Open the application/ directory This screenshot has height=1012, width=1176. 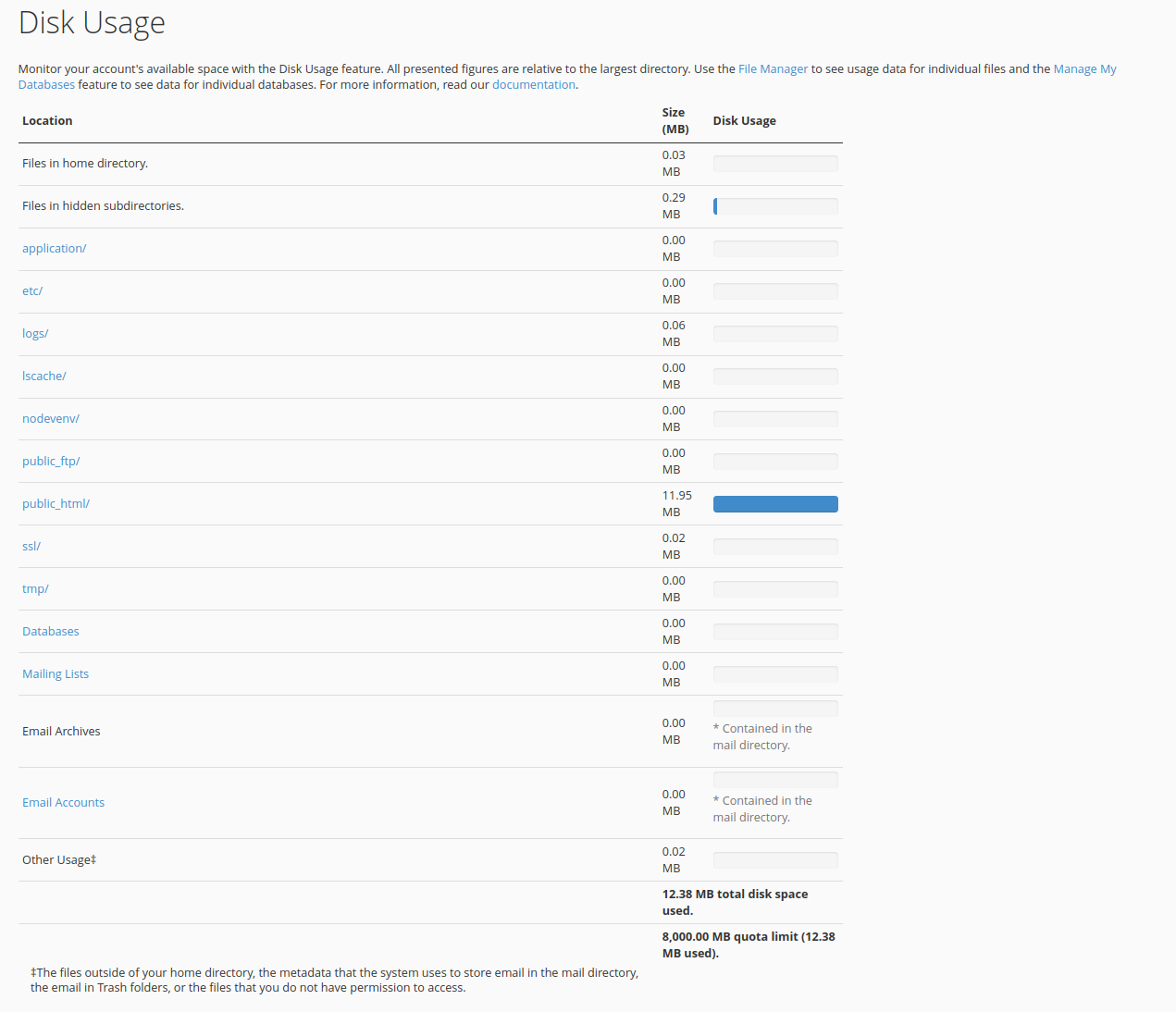pos(55,249)
